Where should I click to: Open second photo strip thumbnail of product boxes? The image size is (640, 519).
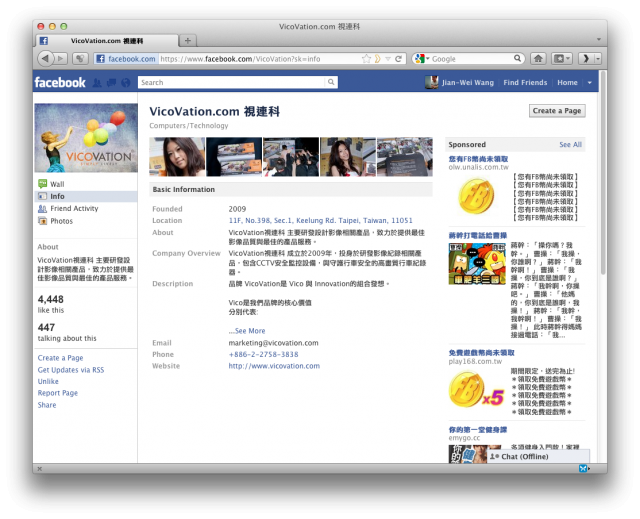[234, 157]
